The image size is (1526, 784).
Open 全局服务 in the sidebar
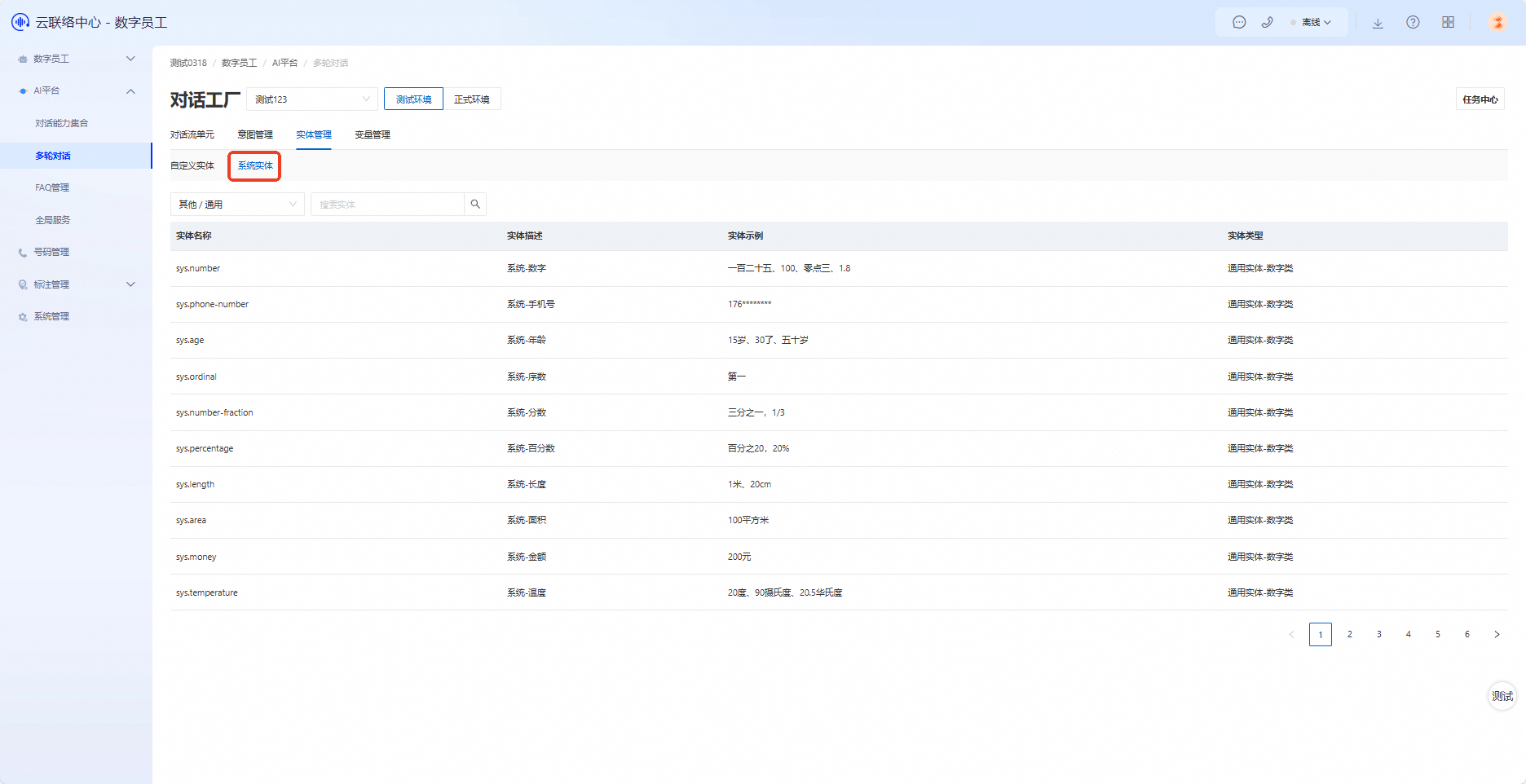click(53, 220)
